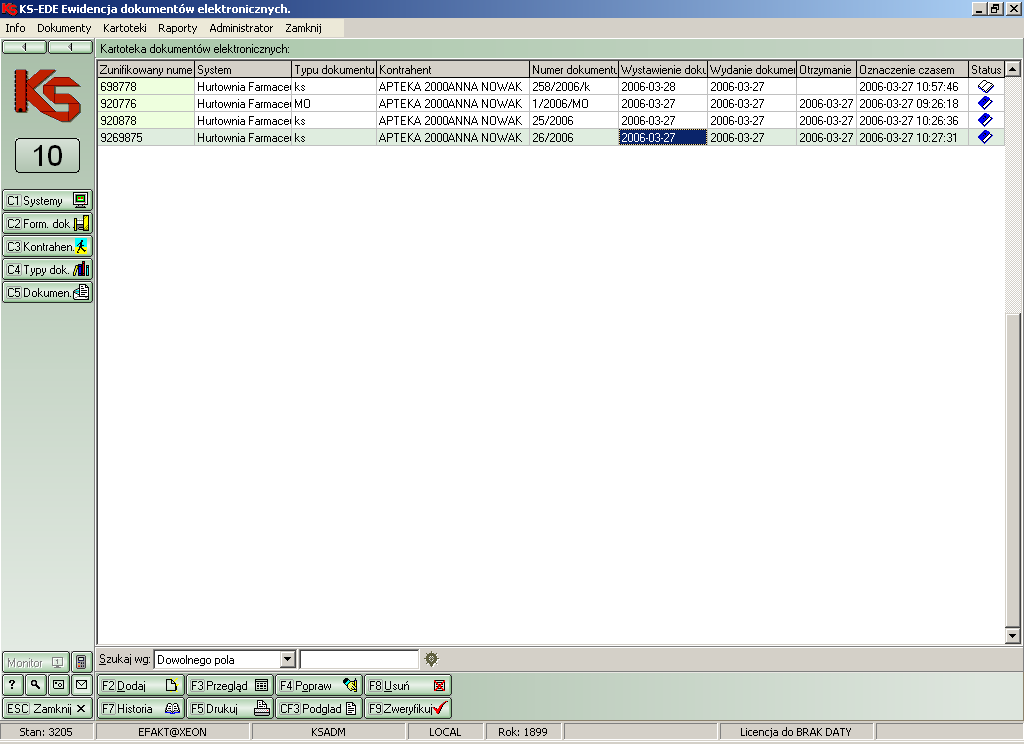1024x744 pixels.
Task: Open the C4 Typy dok. card file
Action: 47,269
